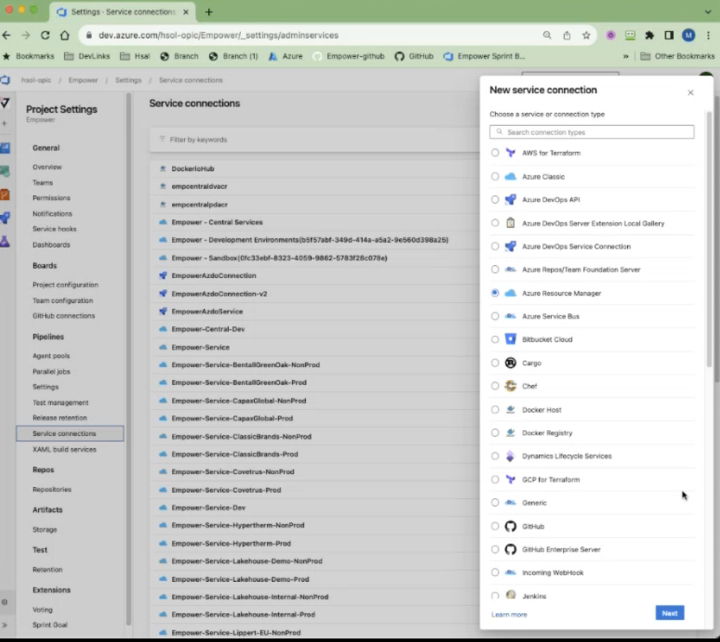Click the Project Settings sidebar scrollbar
This screenshot has width=720, height=642.
(128, 358)
